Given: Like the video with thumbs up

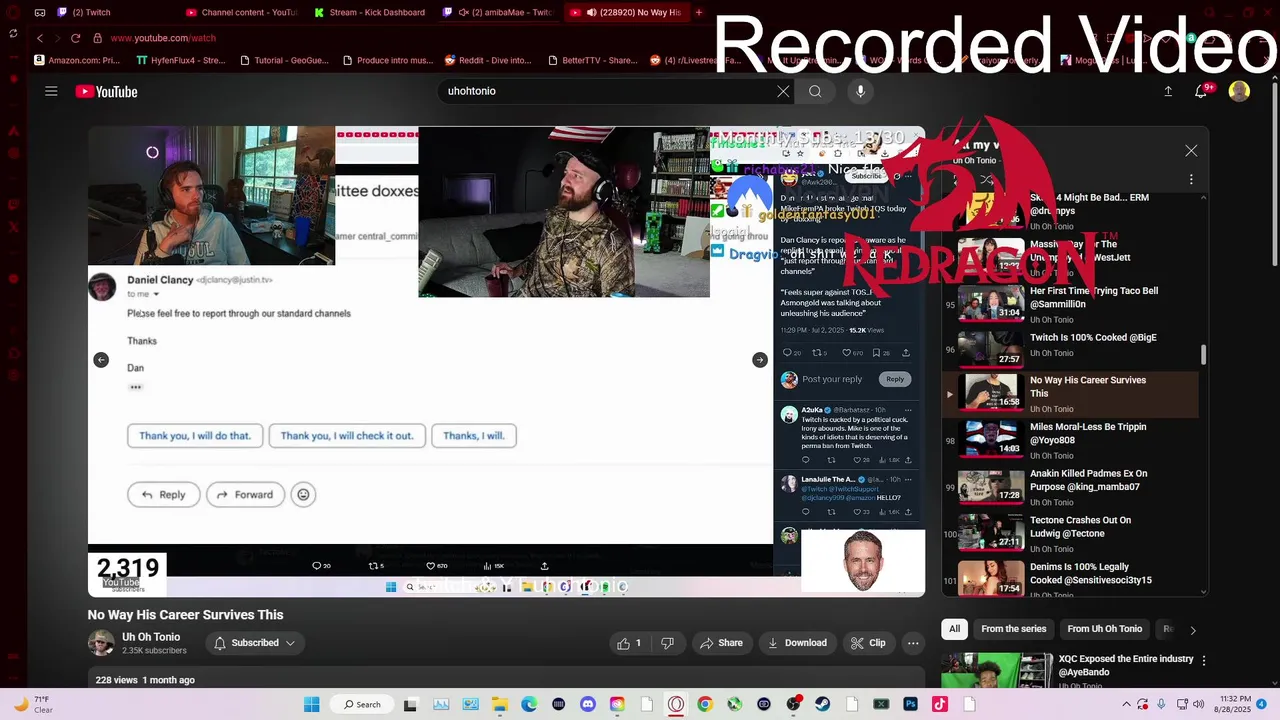Looking at the screenshot, I should [x=630, y=643].
